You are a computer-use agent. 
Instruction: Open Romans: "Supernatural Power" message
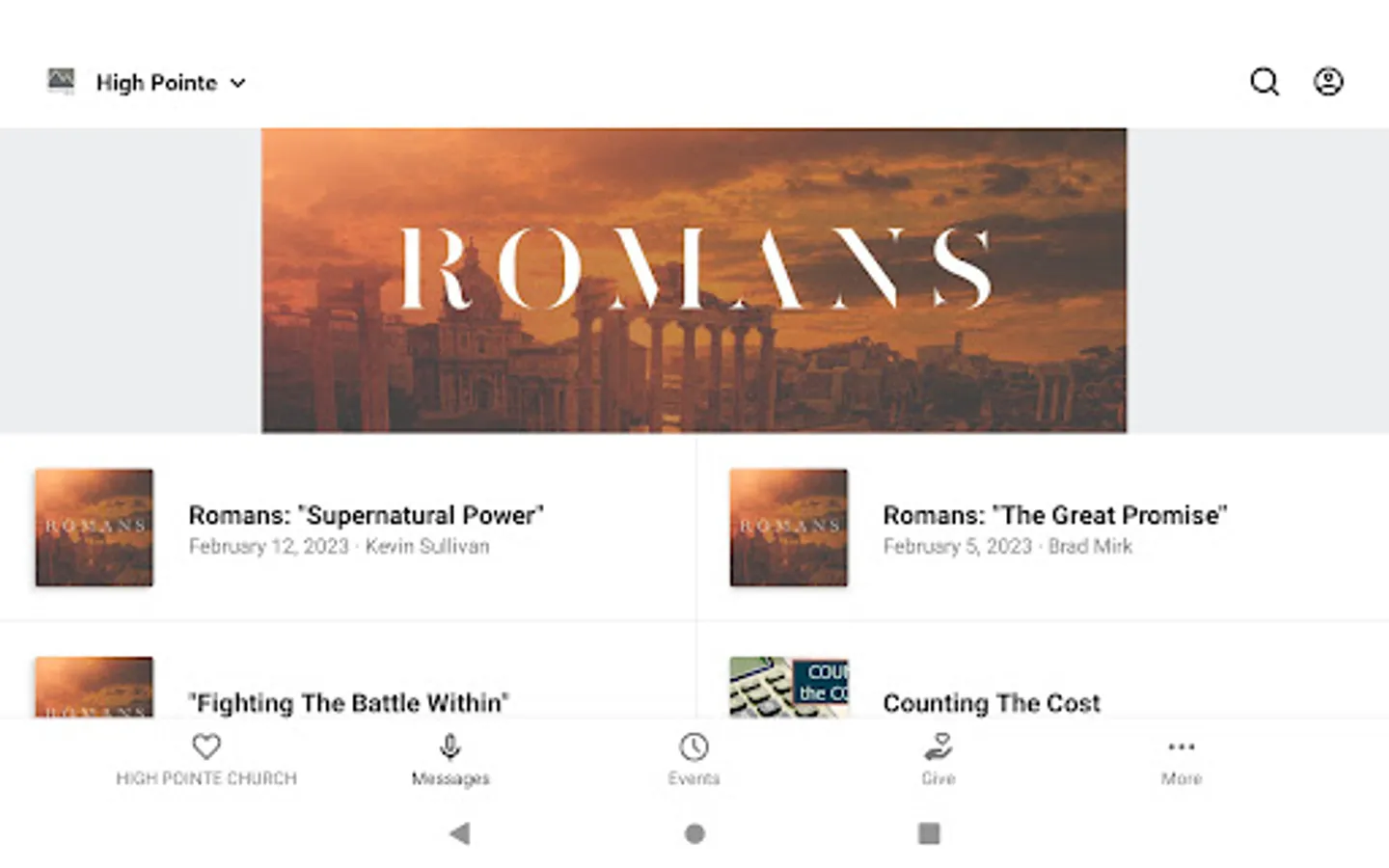(x=347, y=528)
